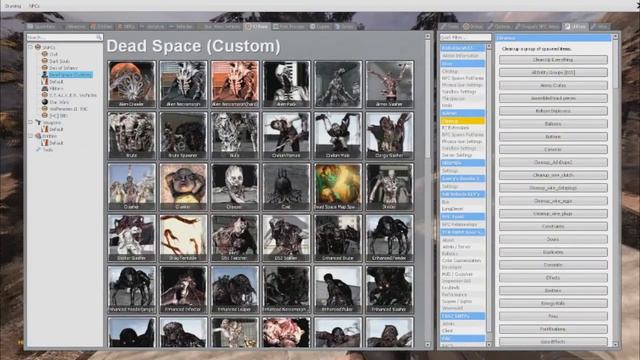Spawn the Enhanced Infector NPC

[x=183, y=290]
